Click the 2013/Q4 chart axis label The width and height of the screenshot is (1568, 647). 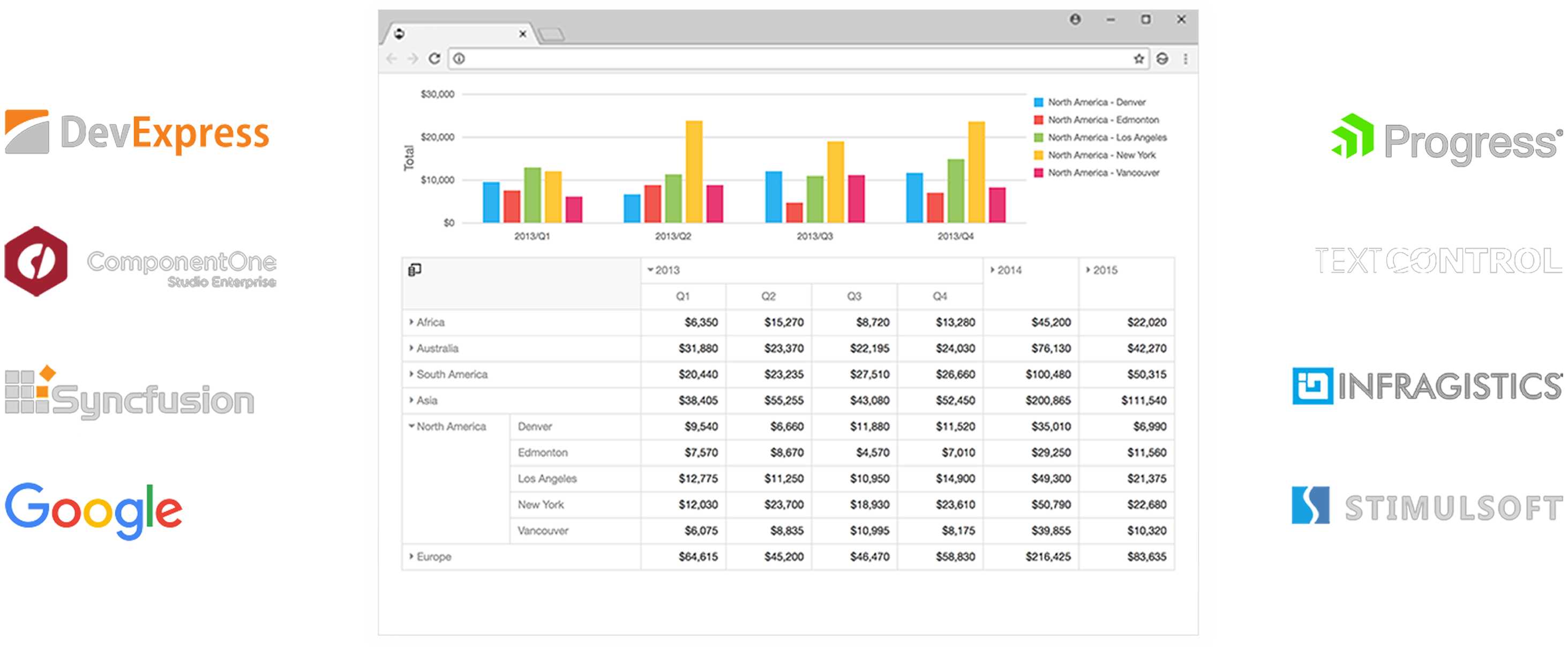coord(956,236)
